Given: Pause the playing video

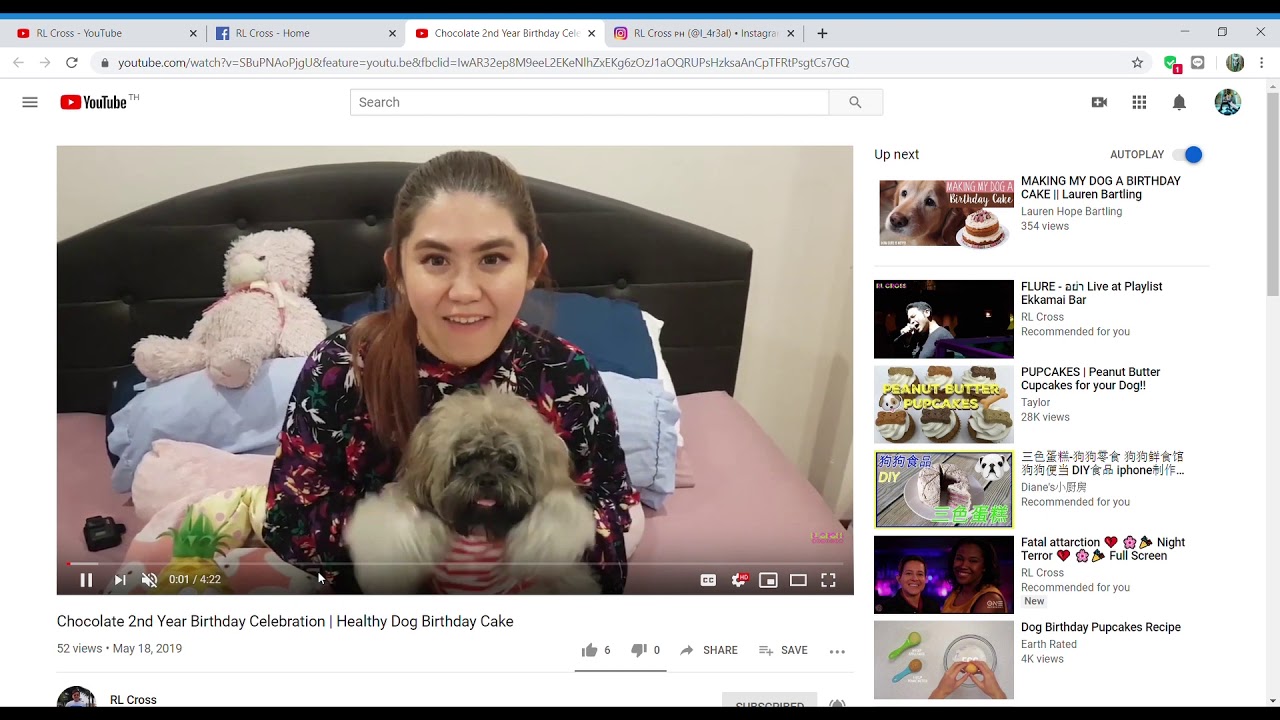Looking at the screenshot, I should (x=86, y=580).
